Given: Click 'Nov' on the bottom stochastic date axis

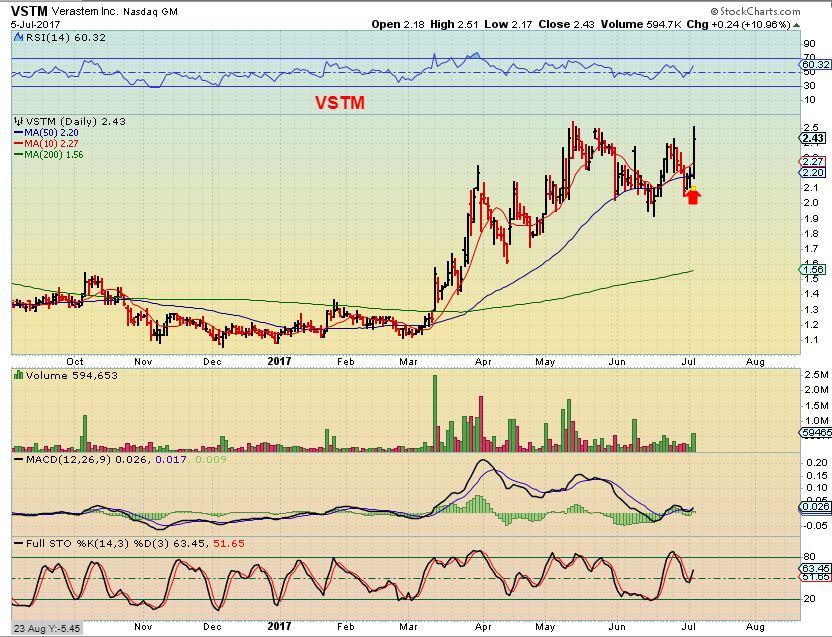Looking at the screenshot, I should tap(143, 626).
